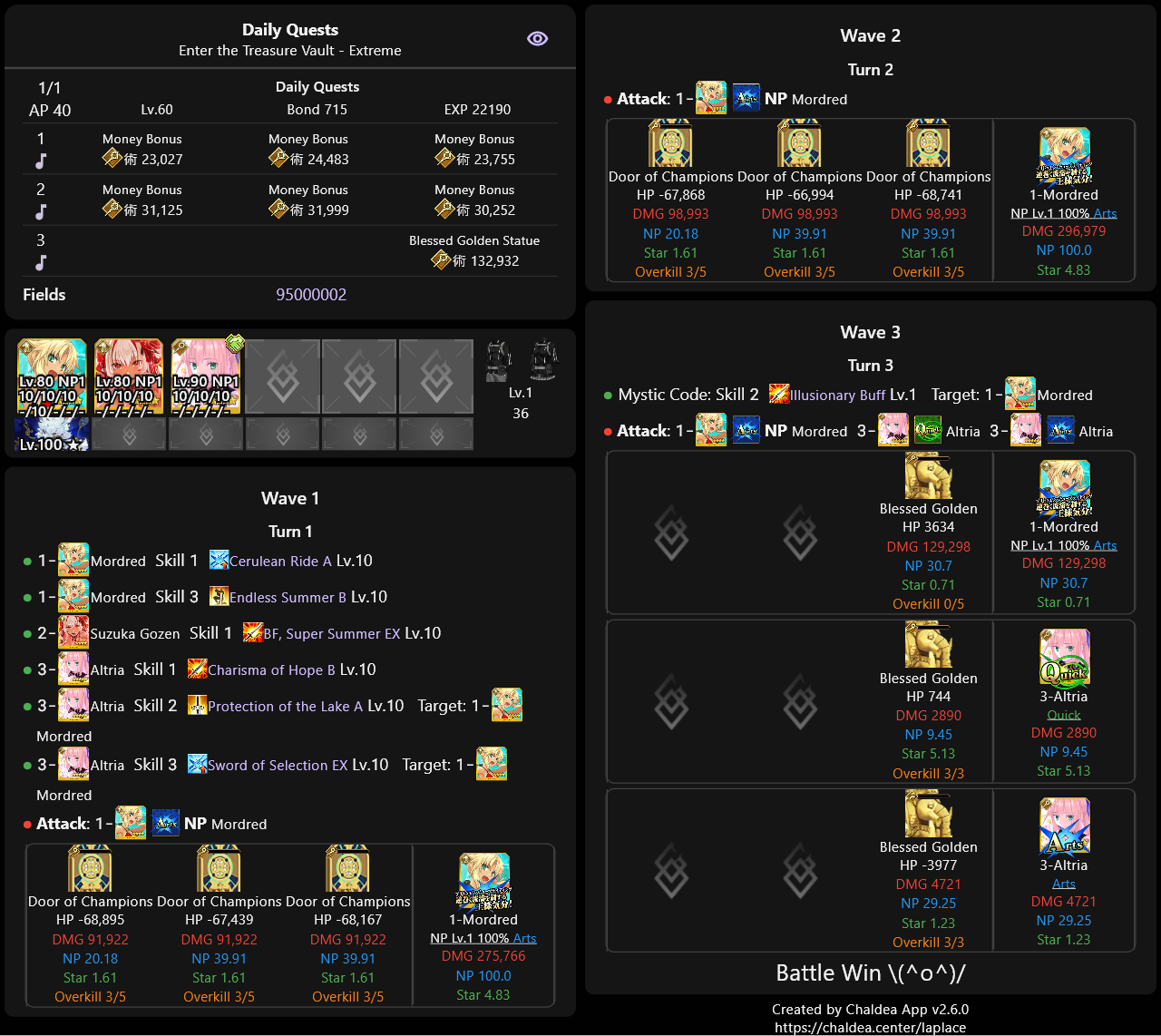Select the Lv.90 Altria party thumbnail
This screenshot has width=1161, height=1036.
[206, 376]
